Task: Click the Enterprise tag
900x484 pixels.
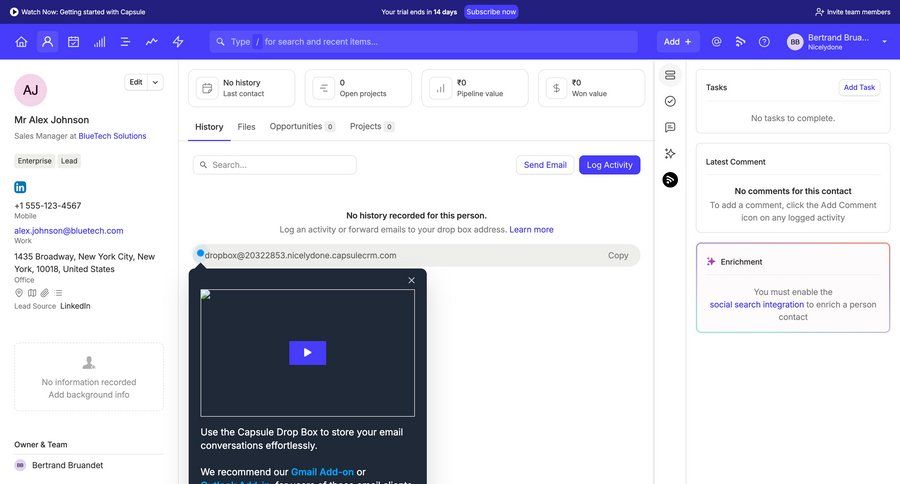Action: tap(34, 161)
